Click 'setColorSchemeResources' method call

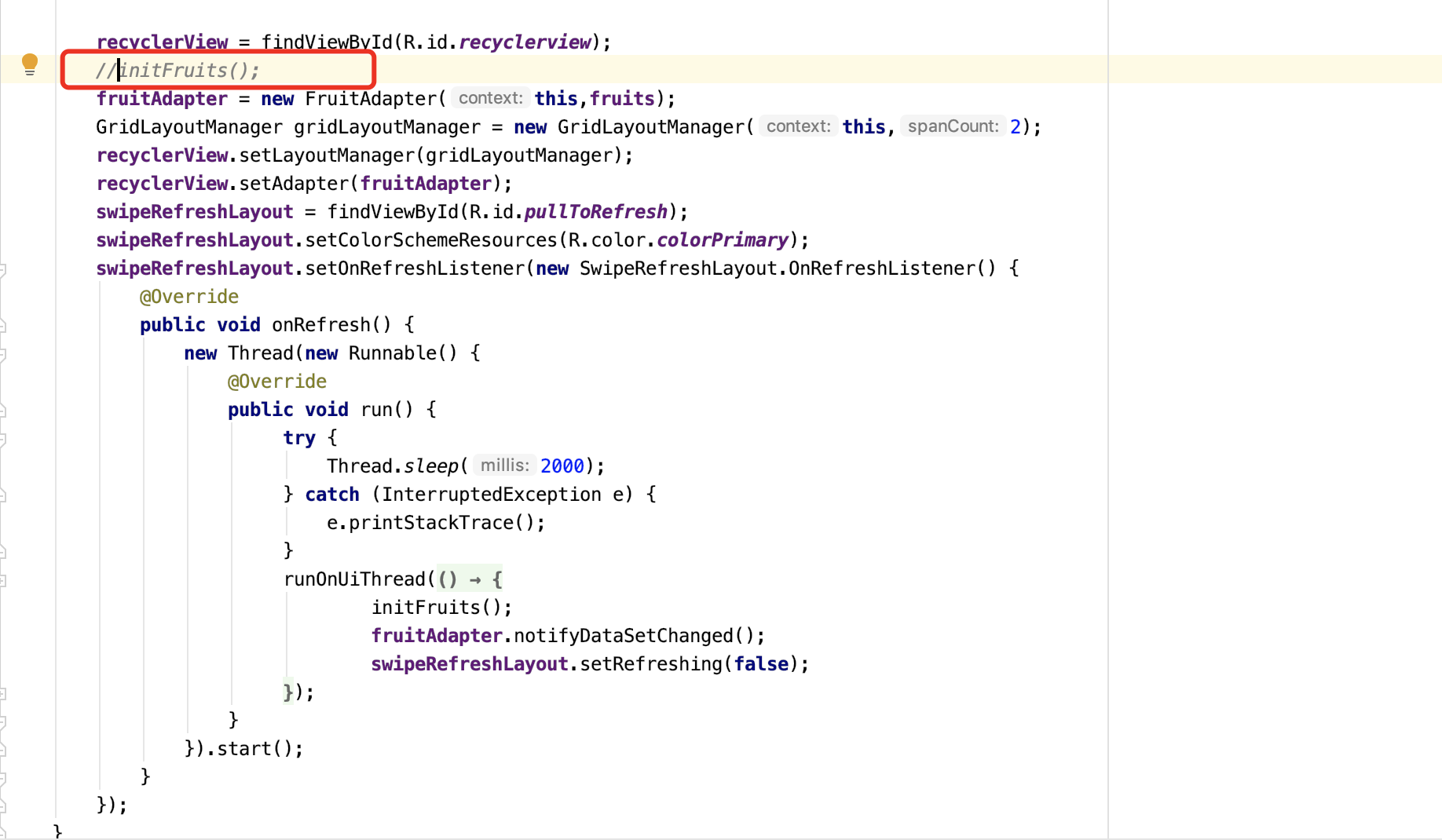pos(431,240)
